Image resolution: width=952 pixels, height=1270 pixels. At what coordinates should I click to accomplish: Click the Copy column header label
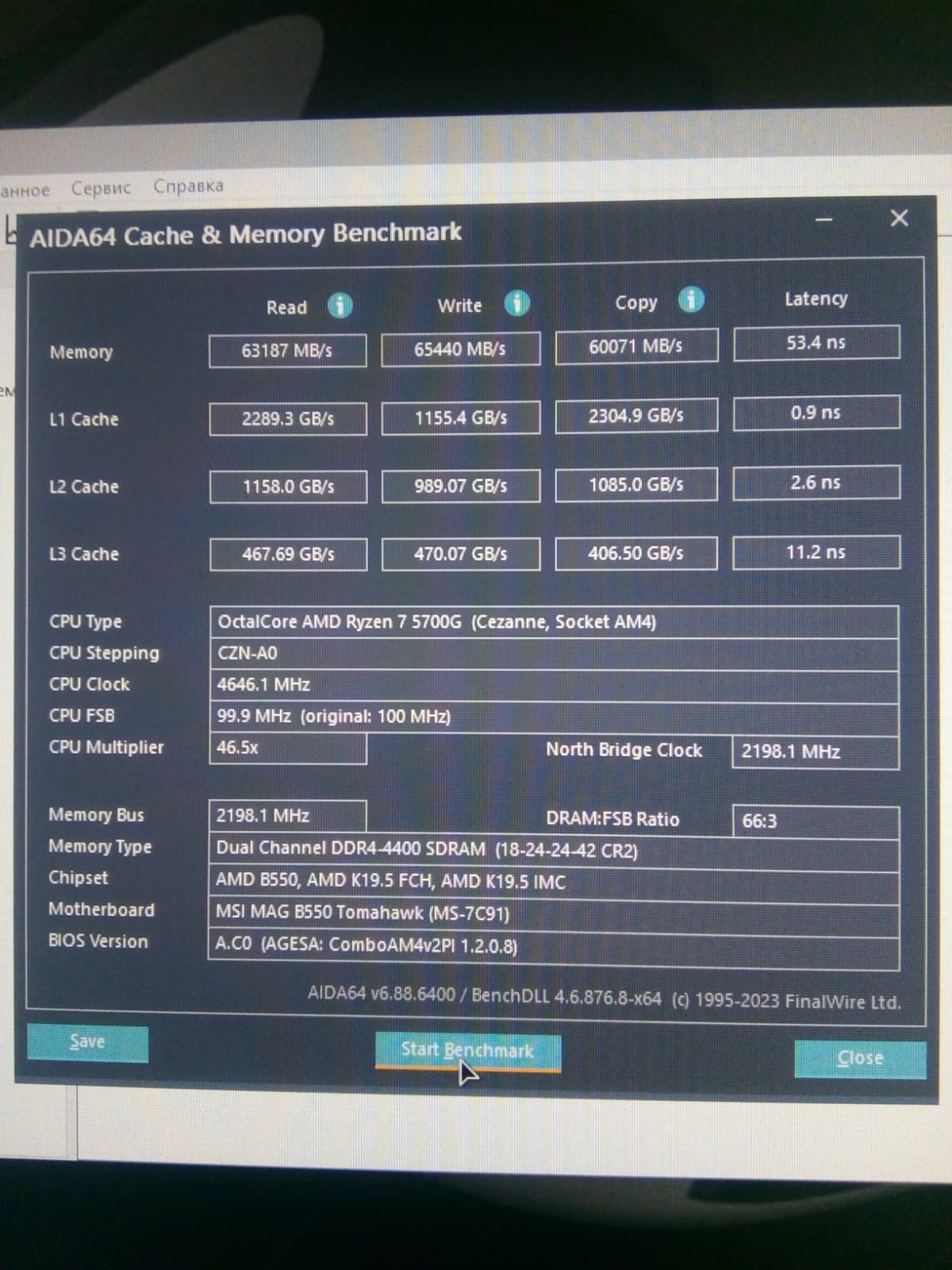point(636,302)
